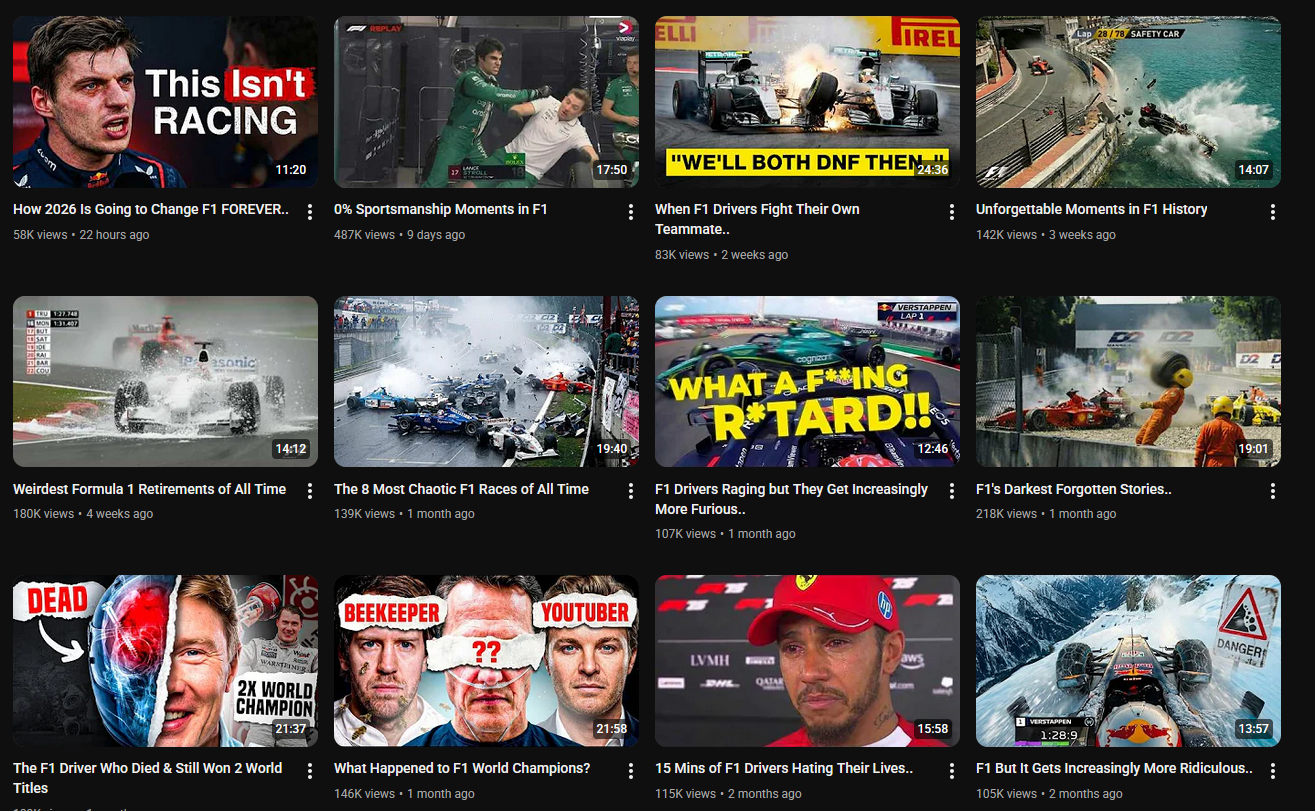Image resolution: width=1315 pixels, height=811 pixels.
Task: Click the 'WE'LL BOTH DNF THEN' crash thumbnail
Action: [x=807, y=102]
